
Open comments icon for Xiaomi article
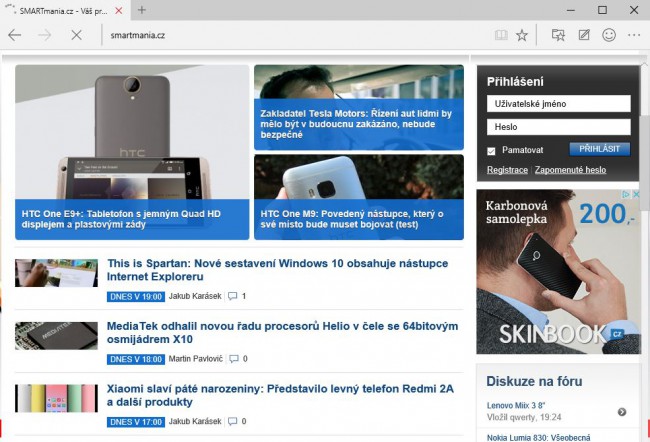point(233,421)
